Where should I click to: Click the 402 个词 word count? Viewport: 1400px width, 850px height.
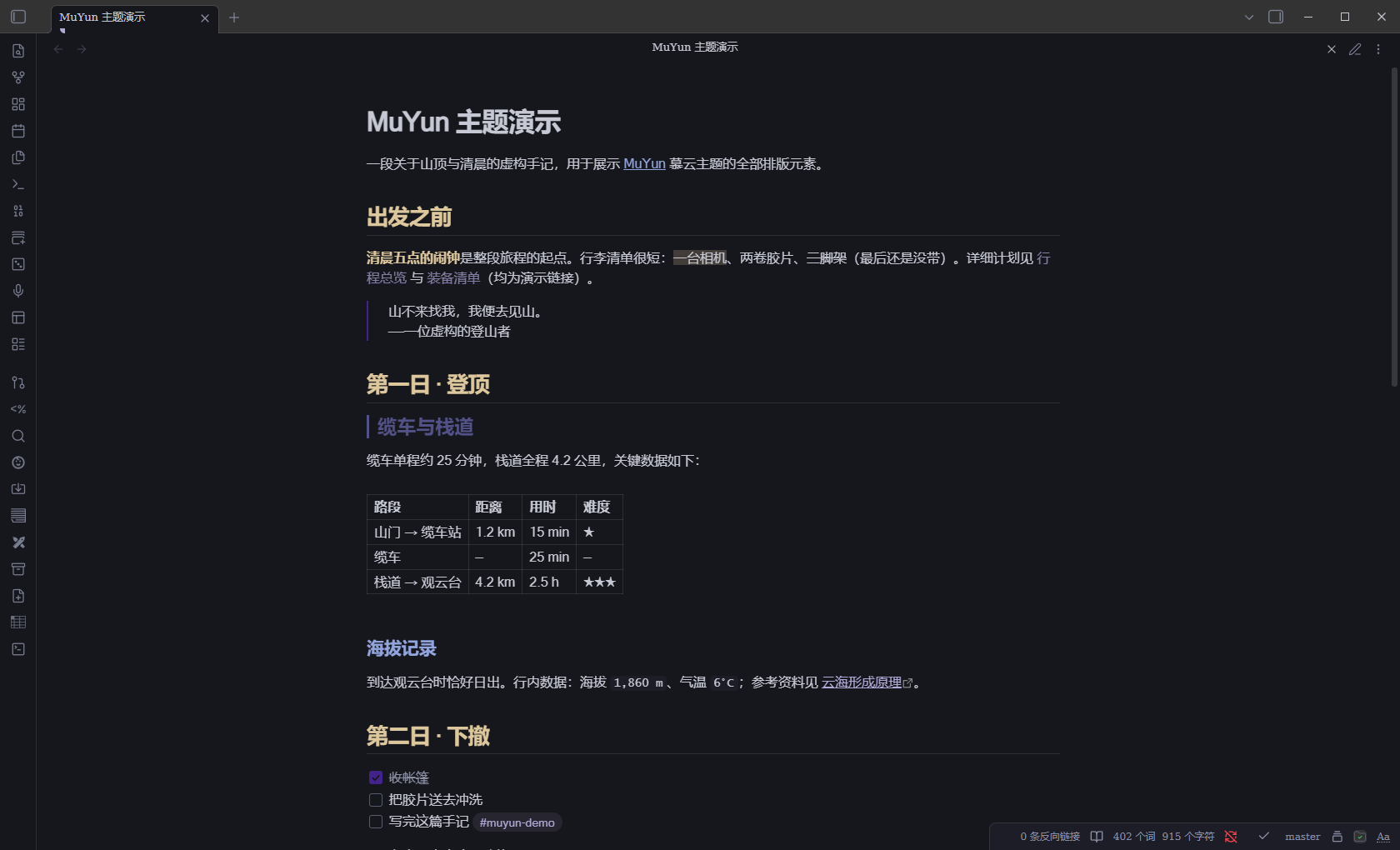click(x=1134, y=837)
